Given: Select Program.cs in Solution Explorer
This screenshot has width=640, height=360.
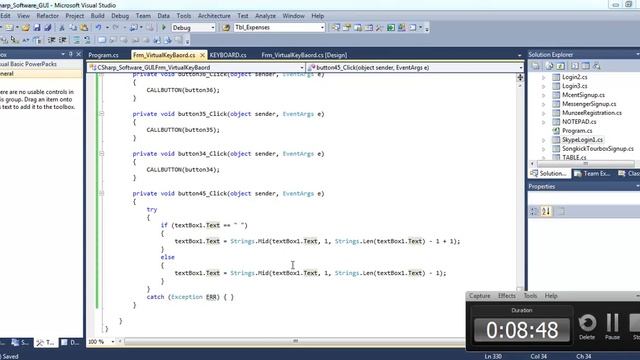Looking at the screenshot, I should (x=577, y=131).
